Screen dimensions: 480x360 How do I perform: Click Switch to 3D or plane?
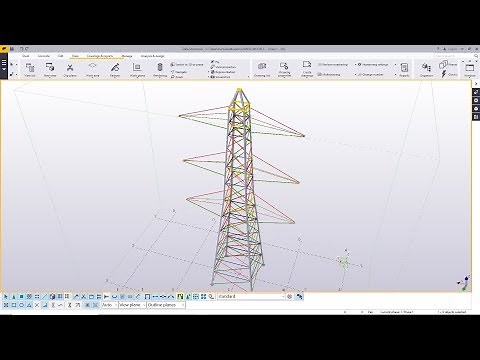(187, 65)
